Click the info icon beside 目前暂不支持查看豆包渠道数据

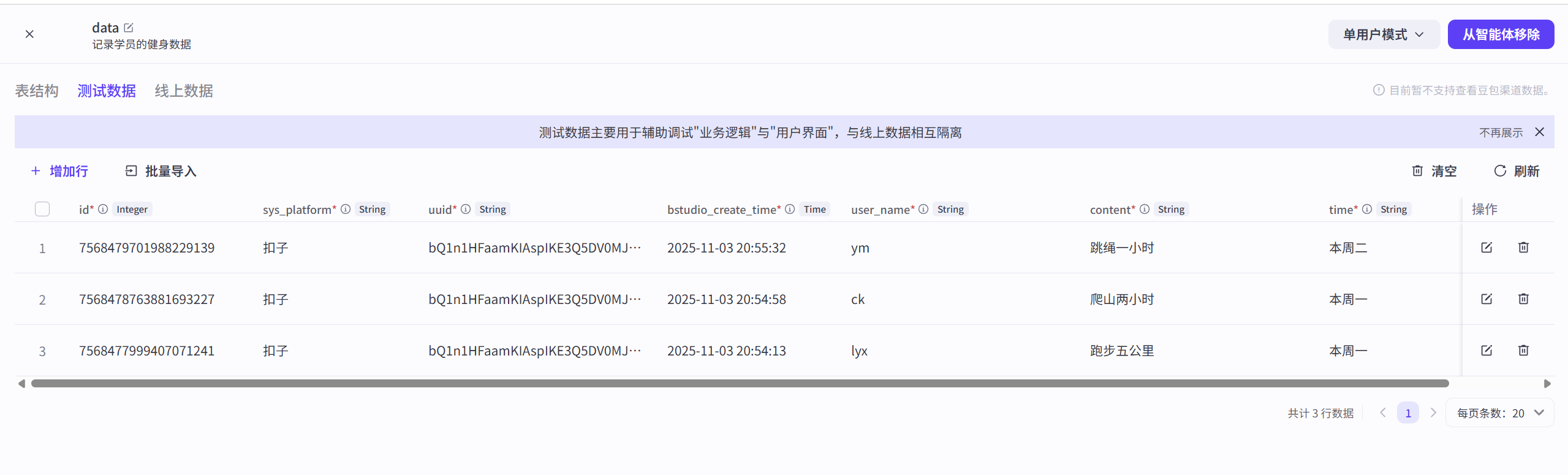tap(1379, 90)
